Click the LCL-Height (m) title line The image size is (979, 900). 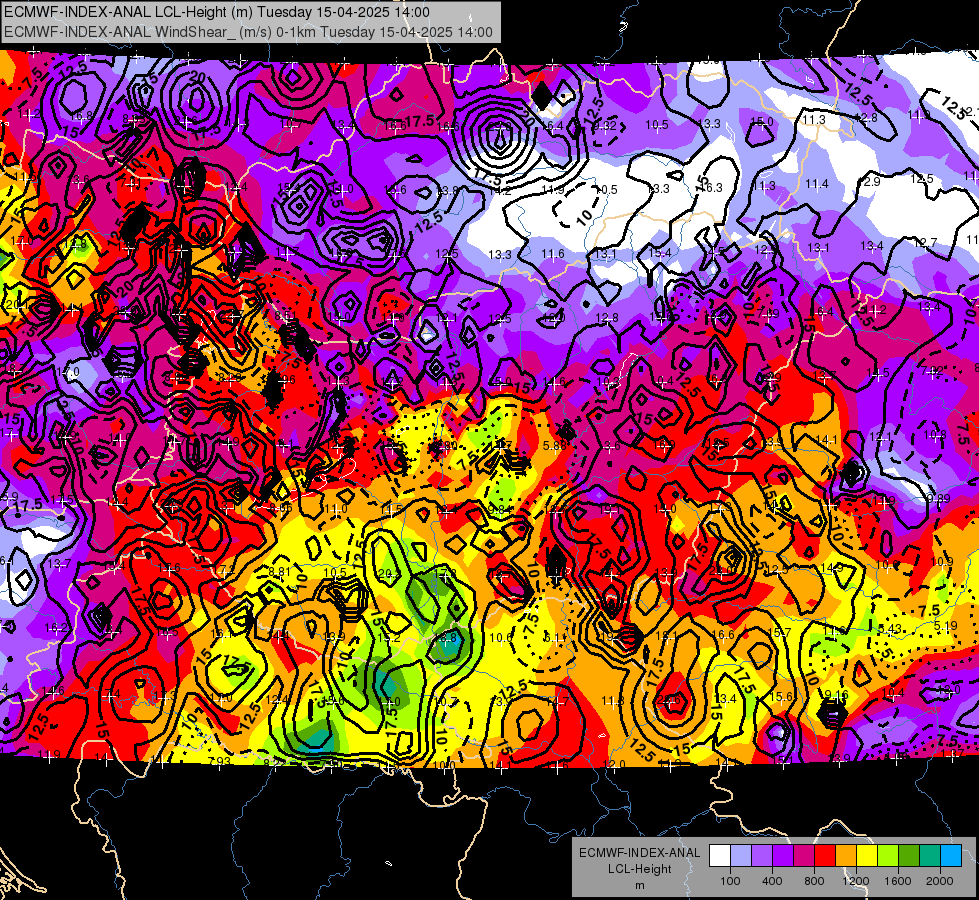pyautogui.click(x=217, y=12)
